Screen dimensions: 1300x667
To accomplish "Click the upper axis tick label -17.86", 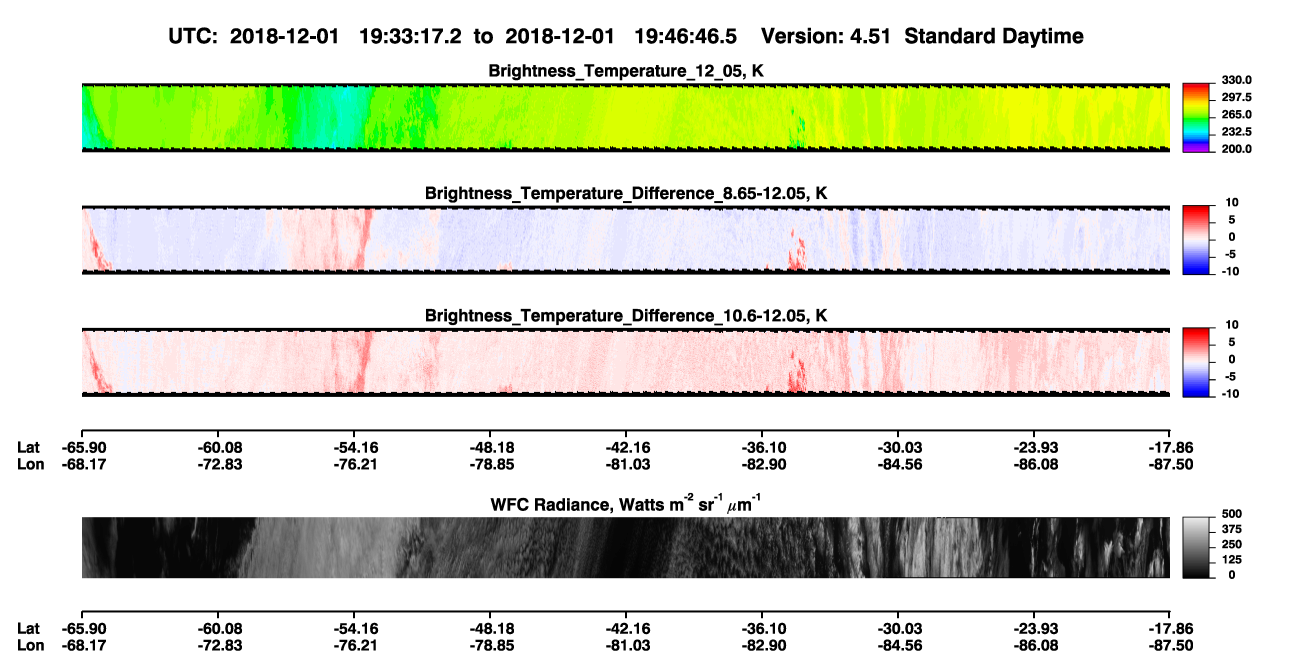I will (x=1170, y=447).
